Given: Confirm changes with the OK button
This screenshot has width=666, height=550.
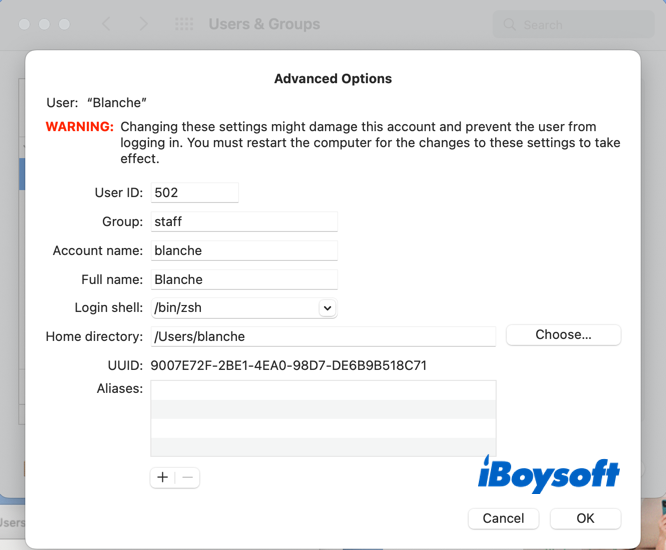Looking at the screenshot, I should click(585, 518).
